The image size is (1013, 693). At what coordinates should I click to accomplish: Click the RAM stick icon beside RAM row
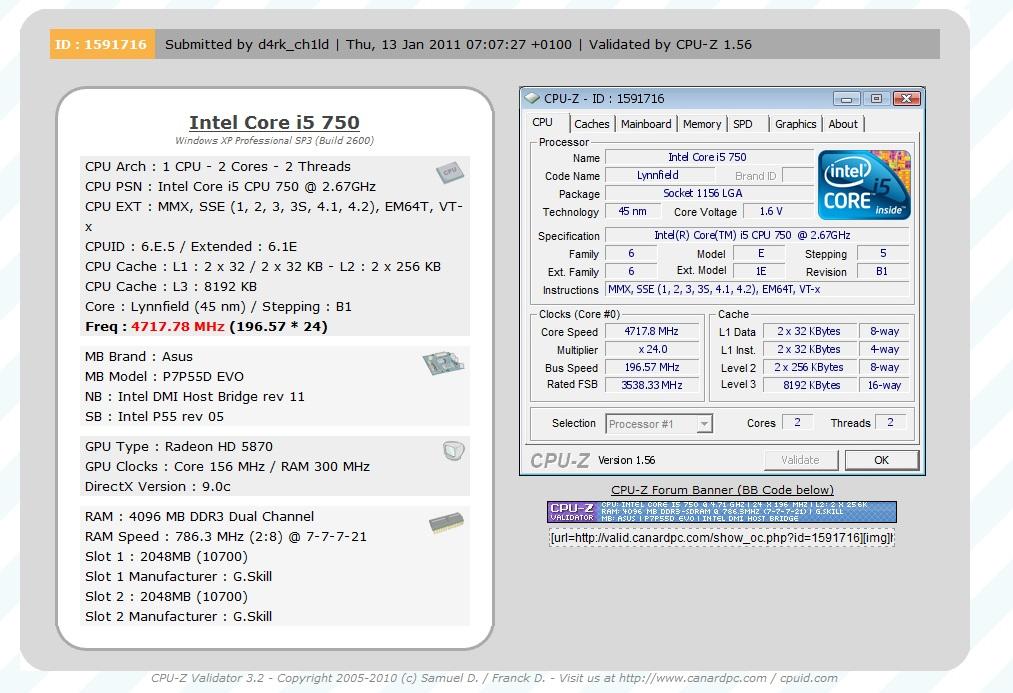tap(446, 522)
